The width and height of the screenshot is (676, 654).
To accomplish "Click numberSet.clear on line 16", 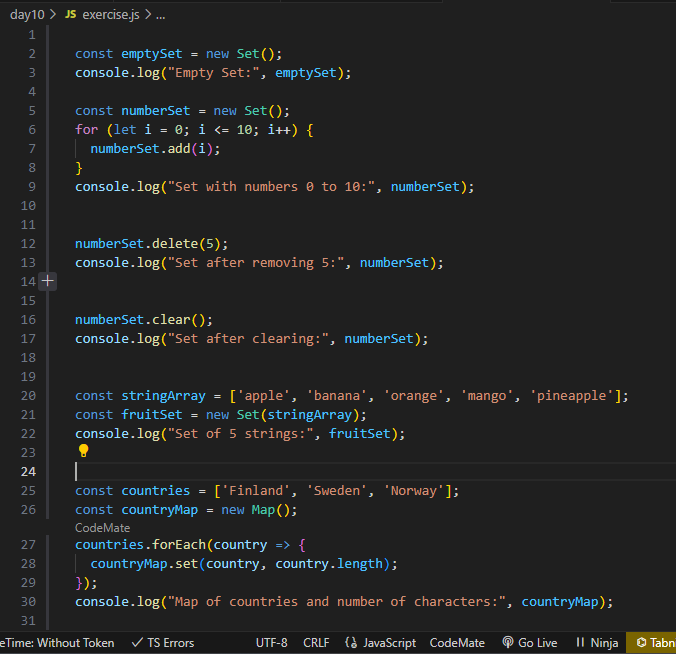I will click(133, 320).
